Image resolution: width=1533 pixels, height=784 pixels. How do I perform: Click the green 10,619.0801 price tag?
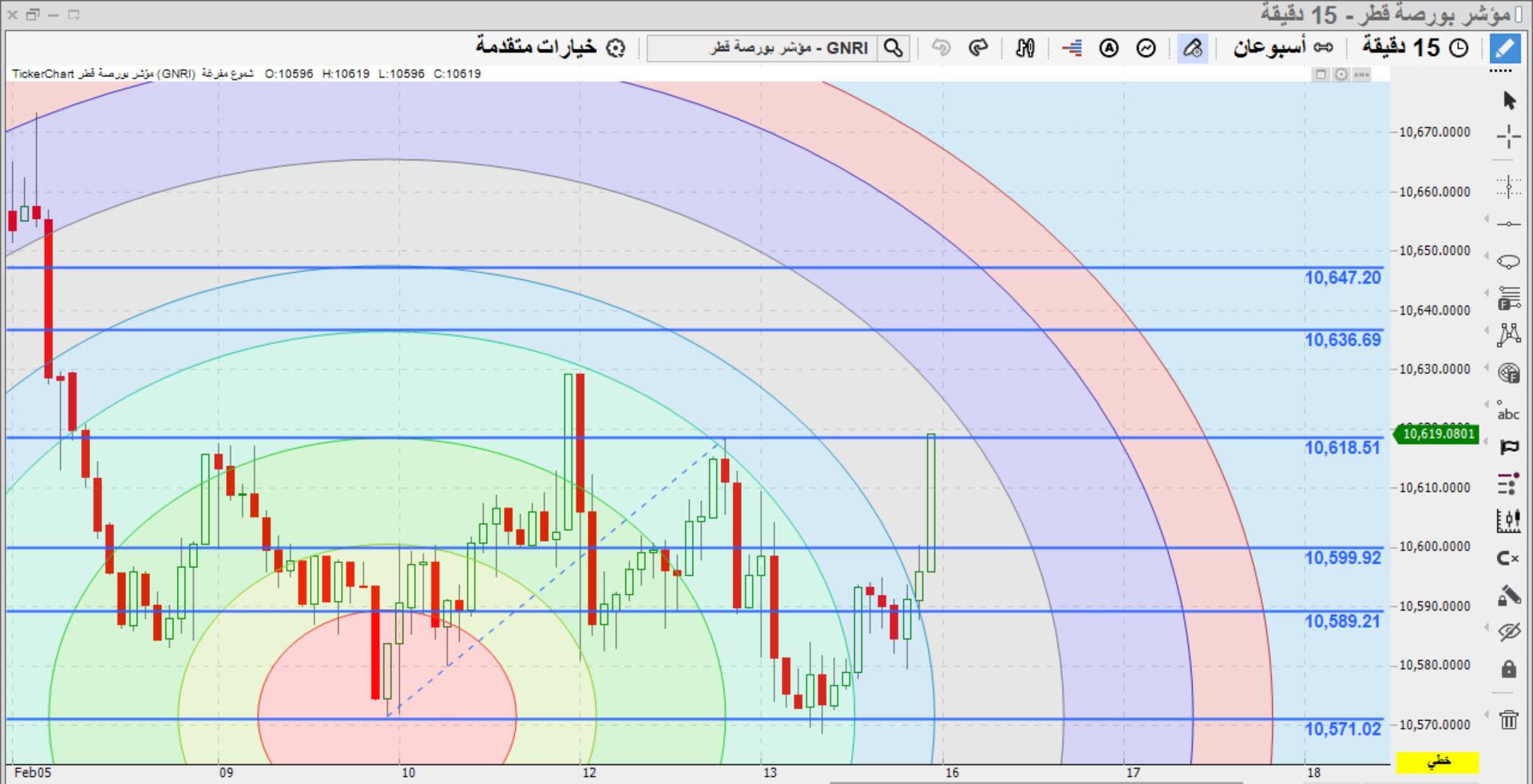click(1436, 434)
